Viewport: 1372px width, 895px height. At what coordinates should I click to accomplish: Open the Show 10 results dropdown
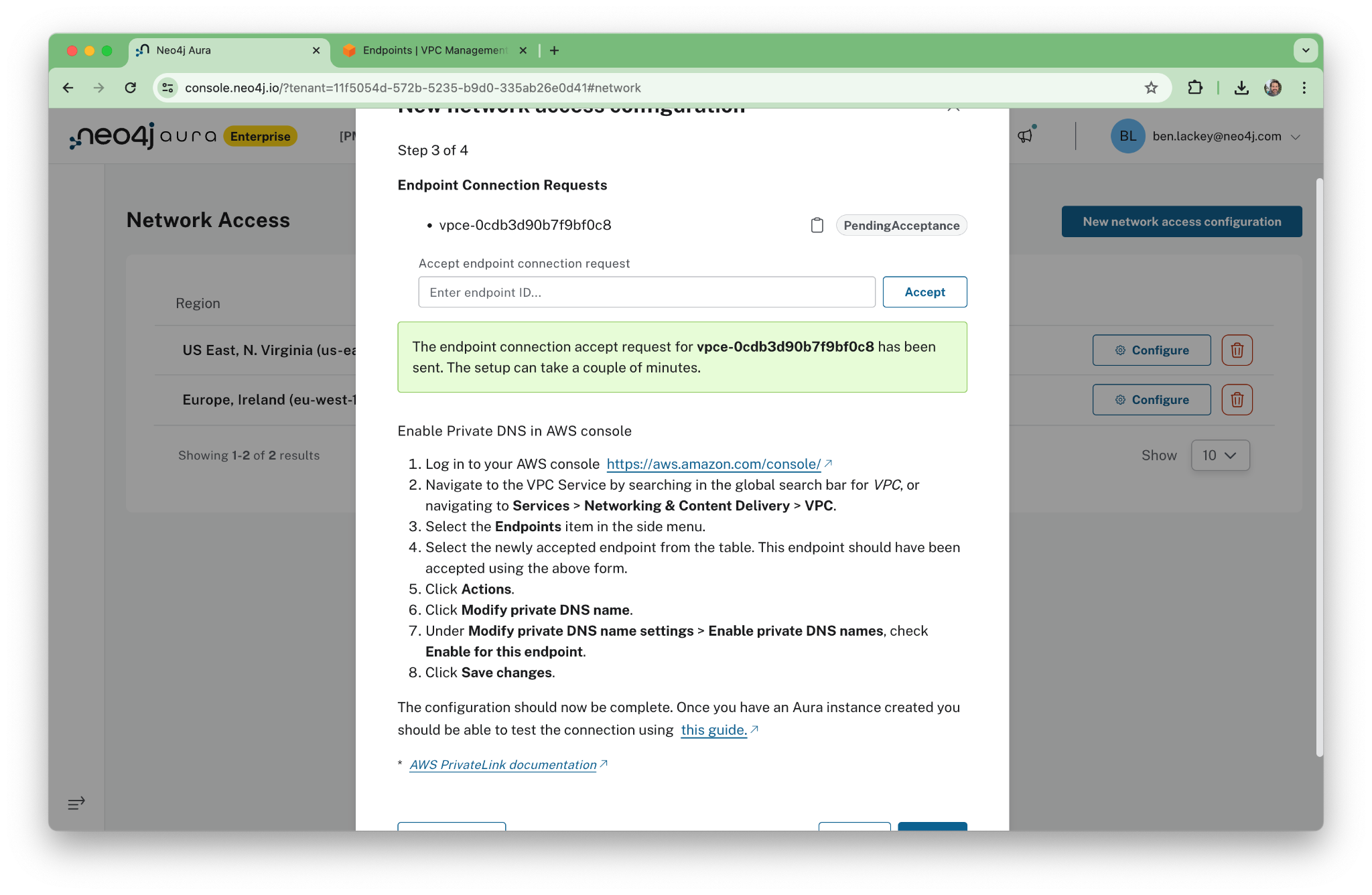(x=1220, y=456)
